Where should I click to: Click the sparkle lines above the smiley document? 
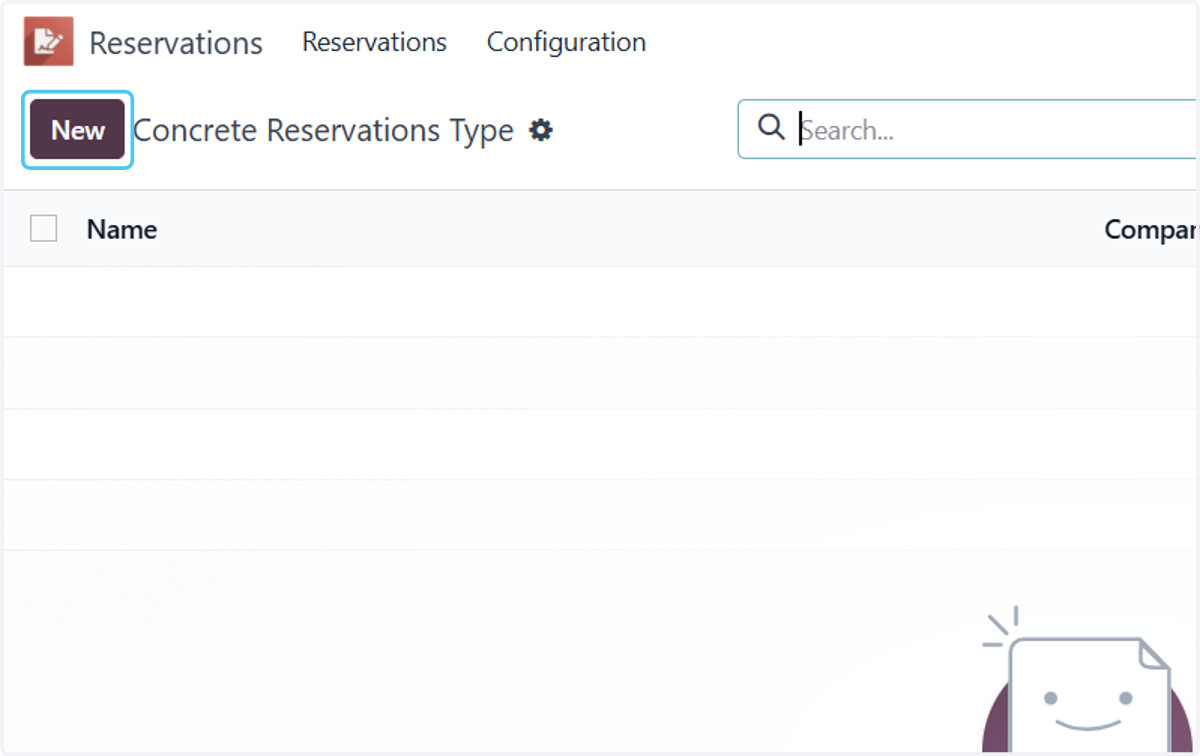coord(1002,627)
